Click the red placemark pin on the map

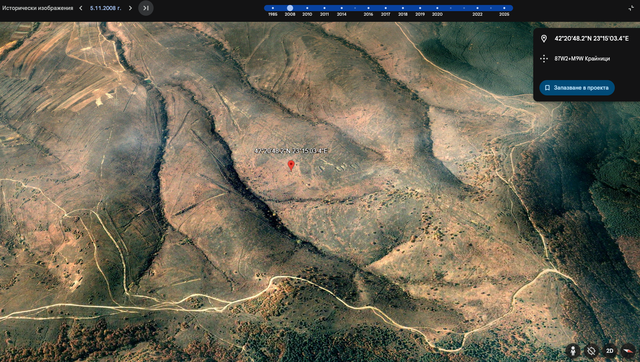point(291,165)
